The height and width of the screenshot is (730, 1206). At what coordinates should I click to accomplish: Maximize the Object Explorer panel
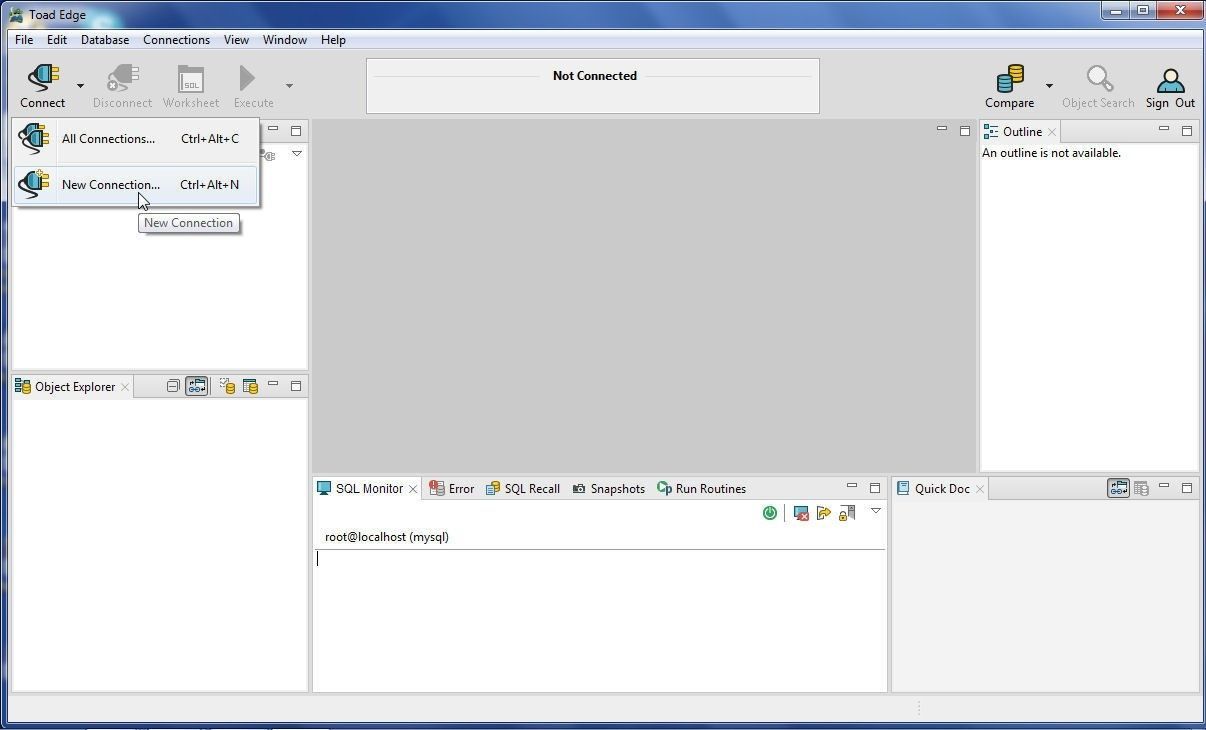click(296, 386)
